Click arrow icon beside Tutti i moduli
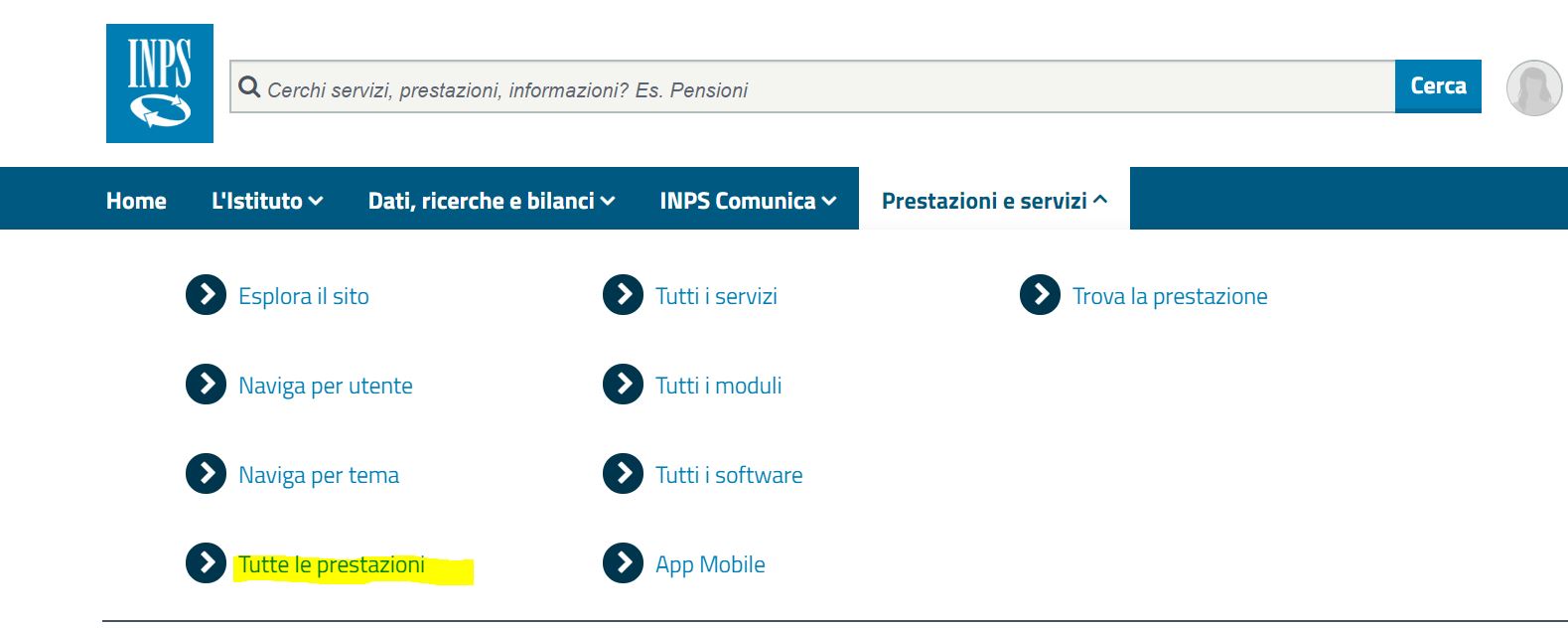This screenshot has height=628, width=1568. click(x=623, y=385)
